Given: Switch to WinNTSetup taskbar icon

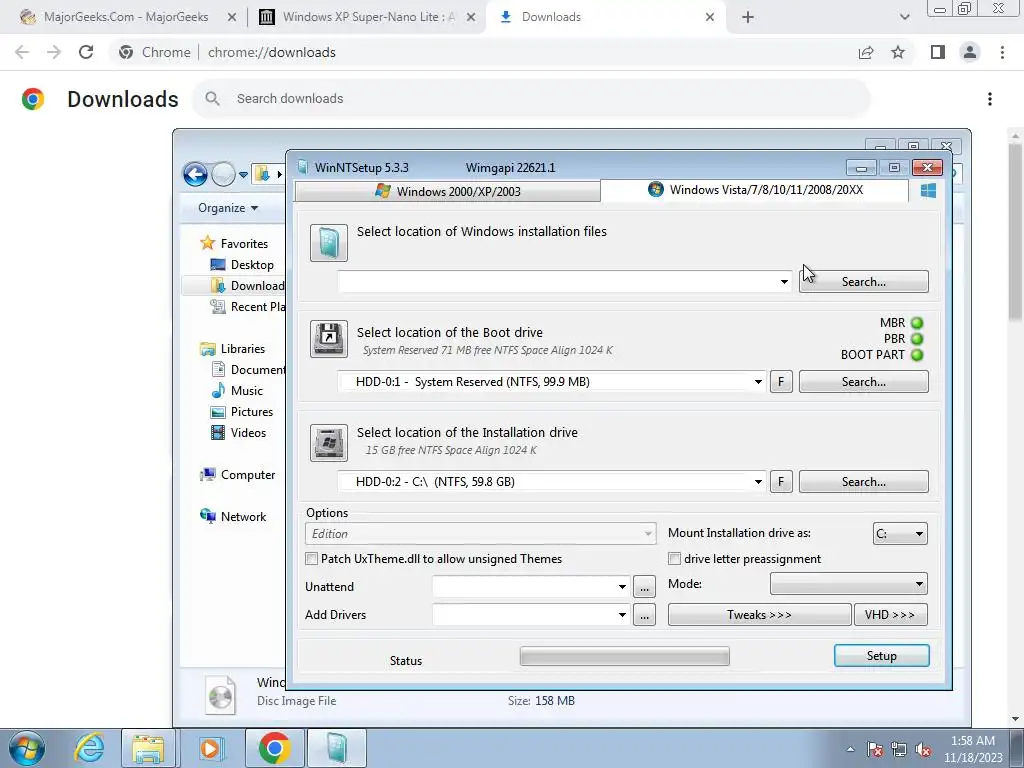Looking at the screenshot, I should point(337,748).
